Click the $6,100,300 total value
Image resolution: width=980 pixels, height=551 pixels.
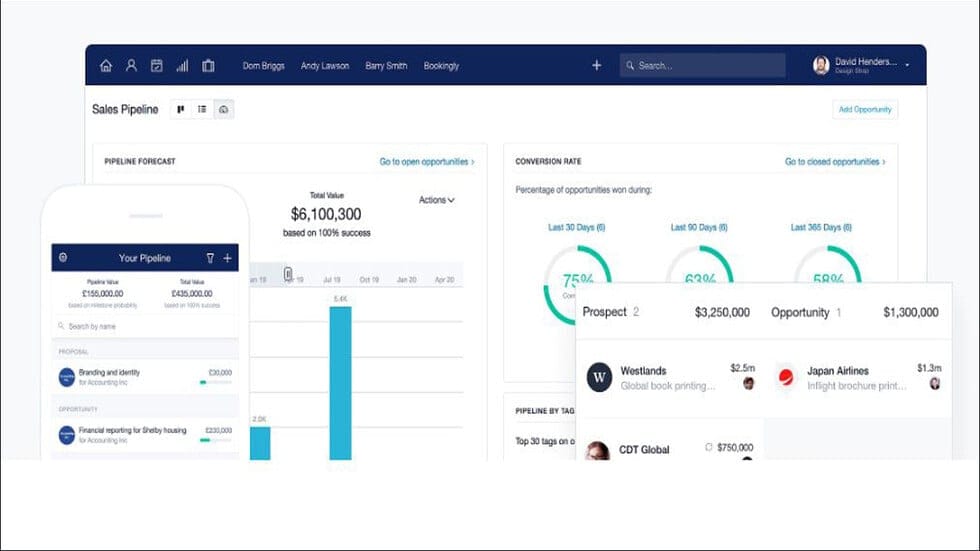click(x=326, y=214)
